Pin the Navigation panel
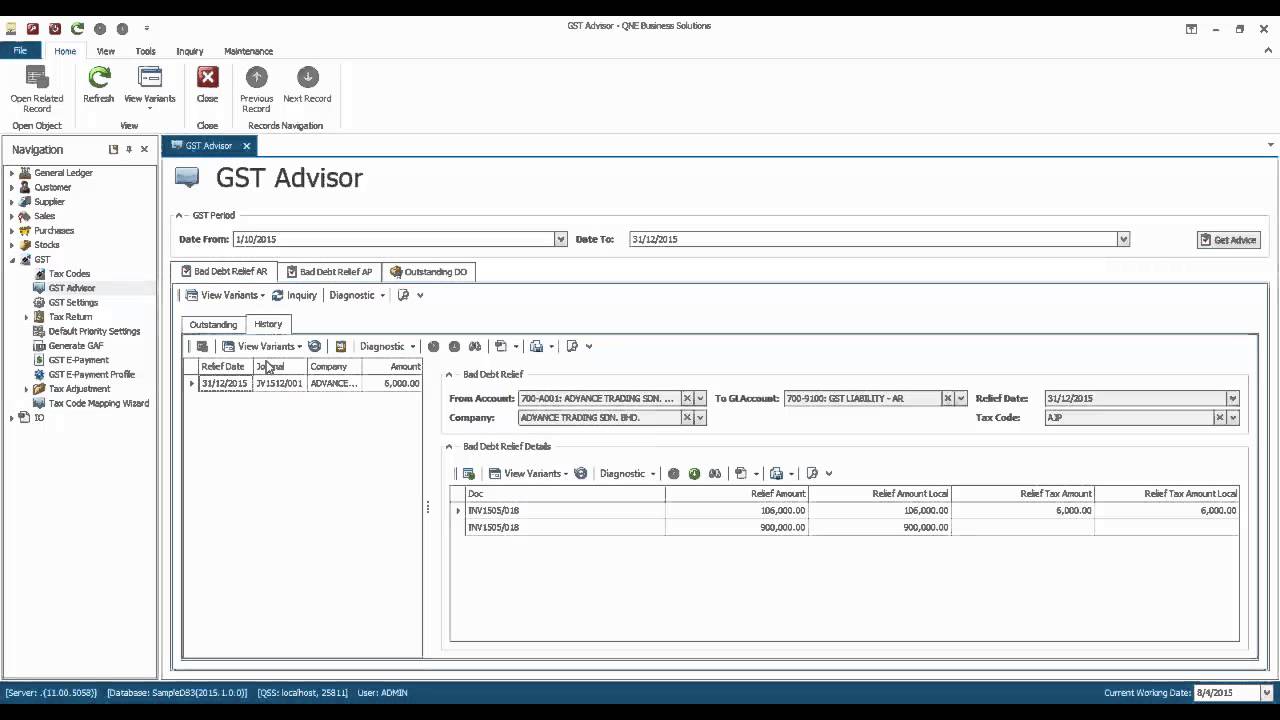Image resolution: width=1280 pixels, height=720 pixels. (129, 149)
